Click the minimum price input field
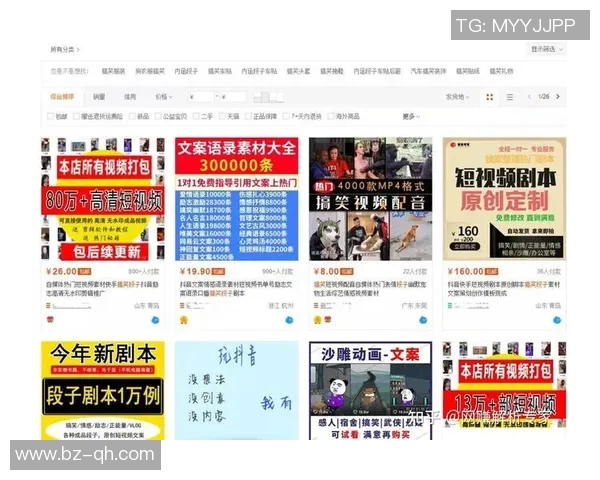This screenshot has width=600, height=480. pyautogui.click(x=201, y=97)
